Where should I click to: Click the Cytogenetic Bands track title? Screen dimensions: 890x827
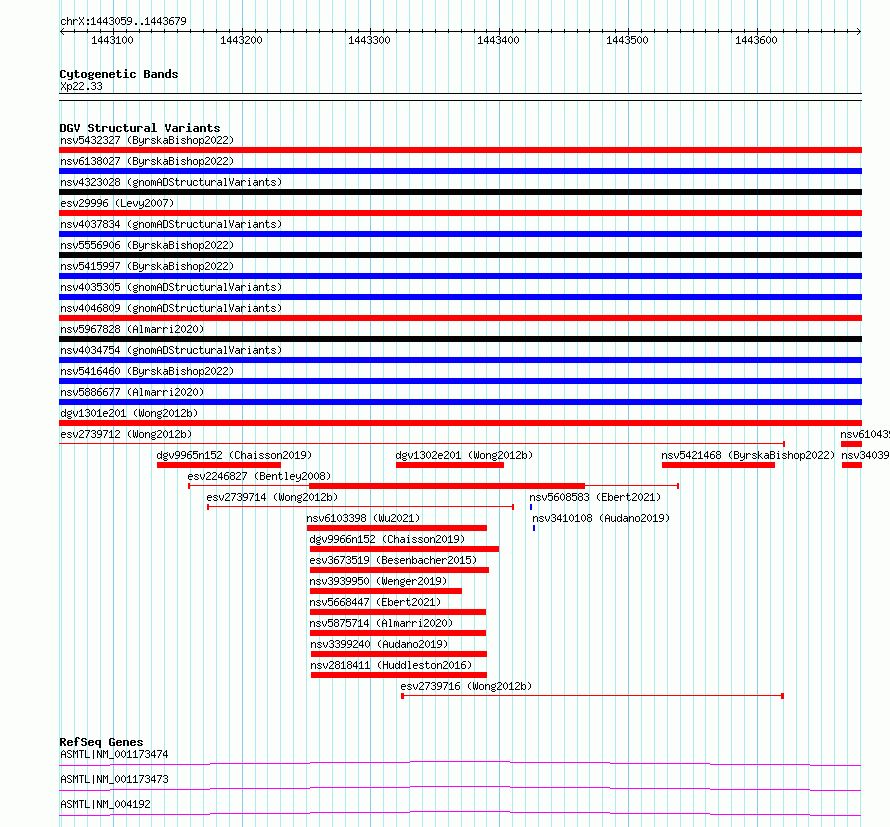point(119,74)
